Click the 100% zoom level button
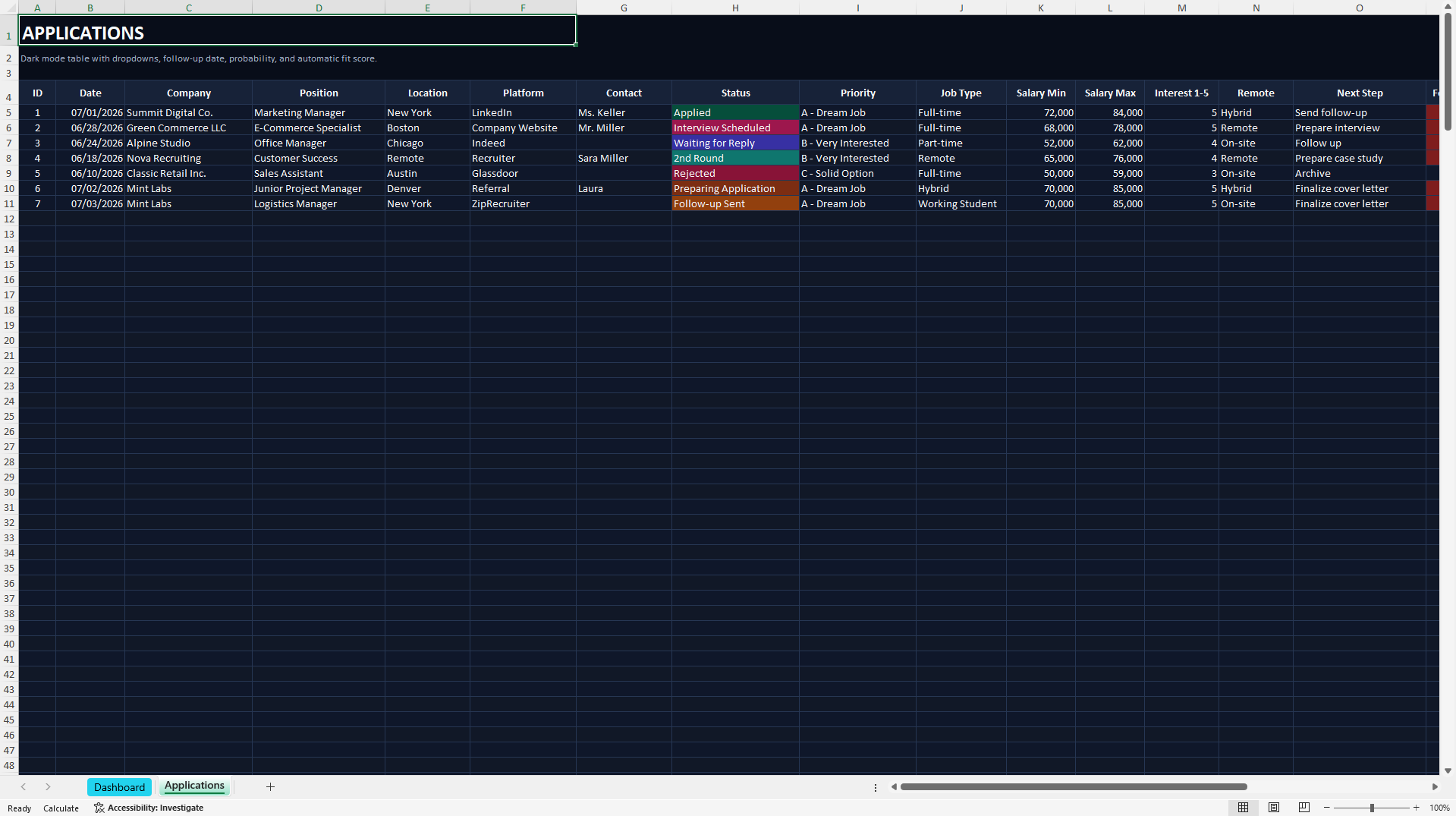Image resolution: width=1456 pixels, height=816 pixels. 1439,808
